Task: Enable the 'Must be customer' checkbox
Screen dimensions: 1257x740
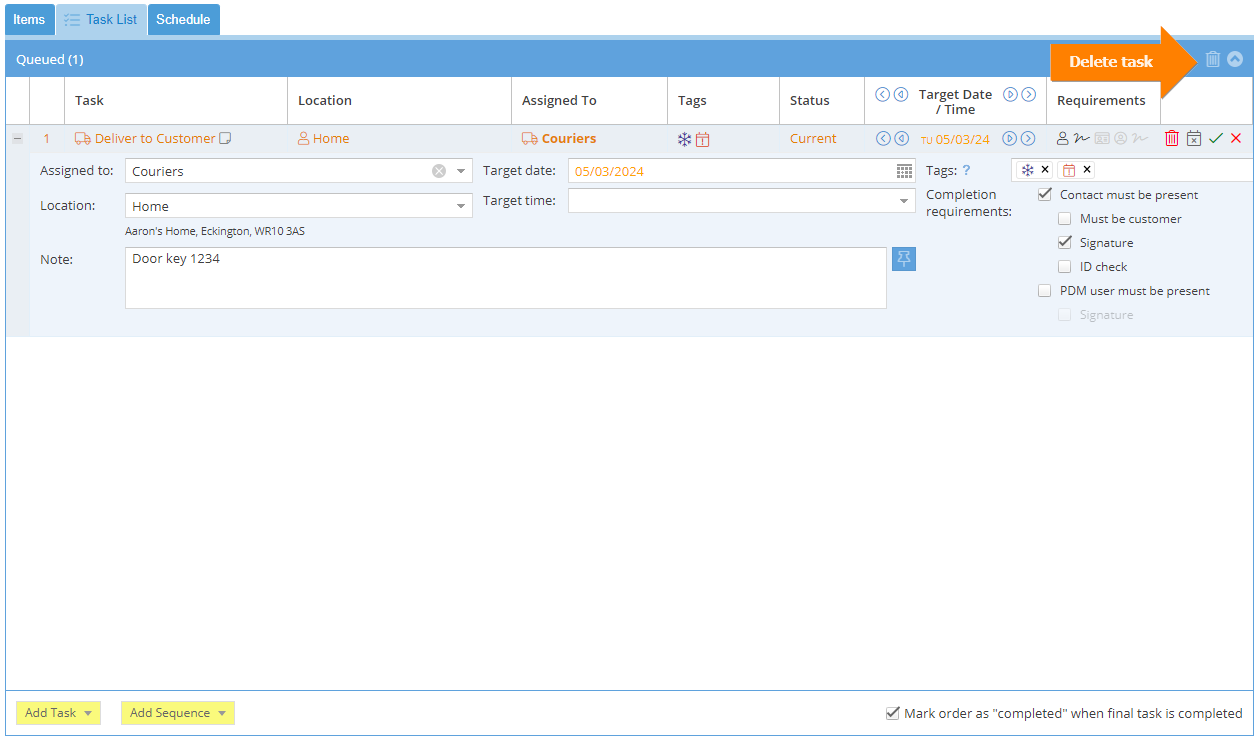Action: coord(1065,219)
